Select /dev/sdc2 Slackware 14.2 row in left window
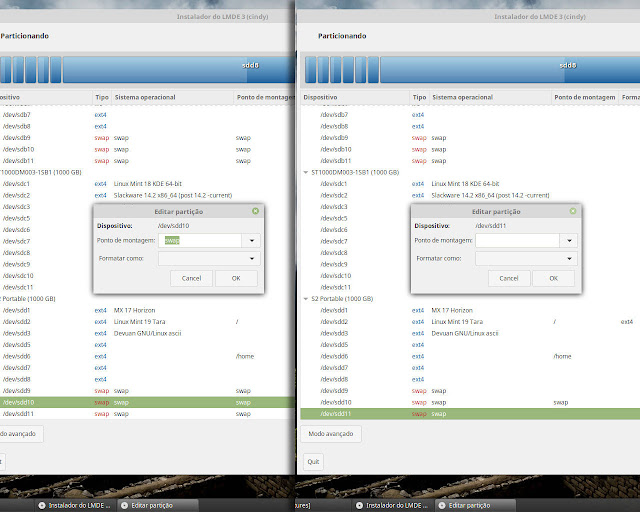The image size is (640, 512). pos(147,195)
